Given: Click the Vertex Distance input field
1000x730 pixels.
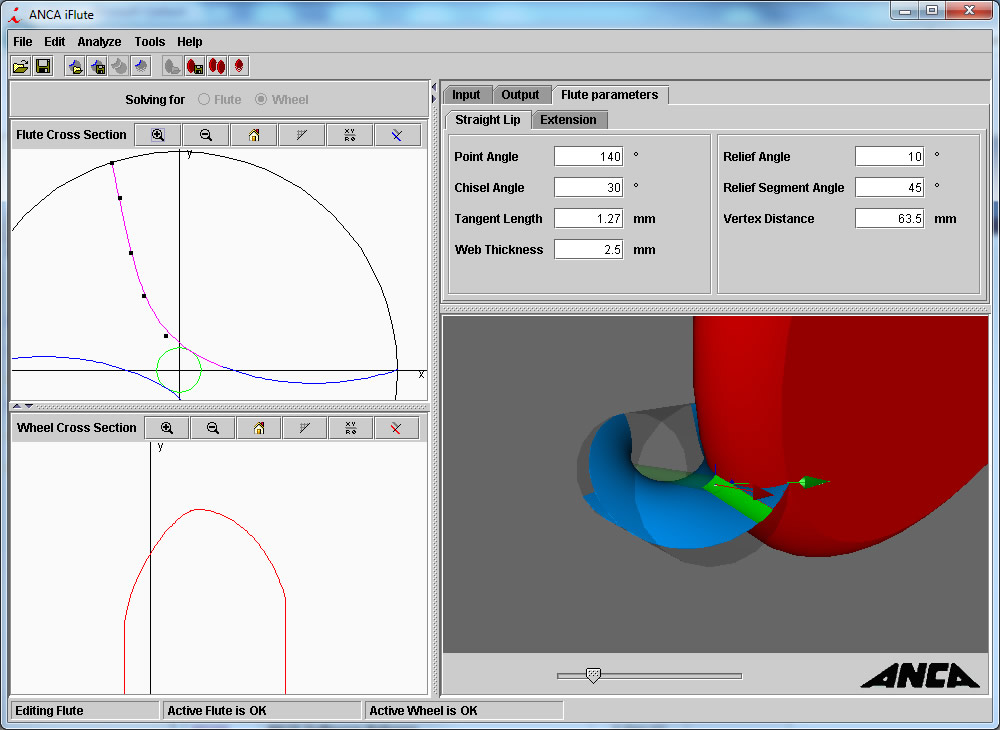Looking at the screenshot, I should (x=889, y=219).
